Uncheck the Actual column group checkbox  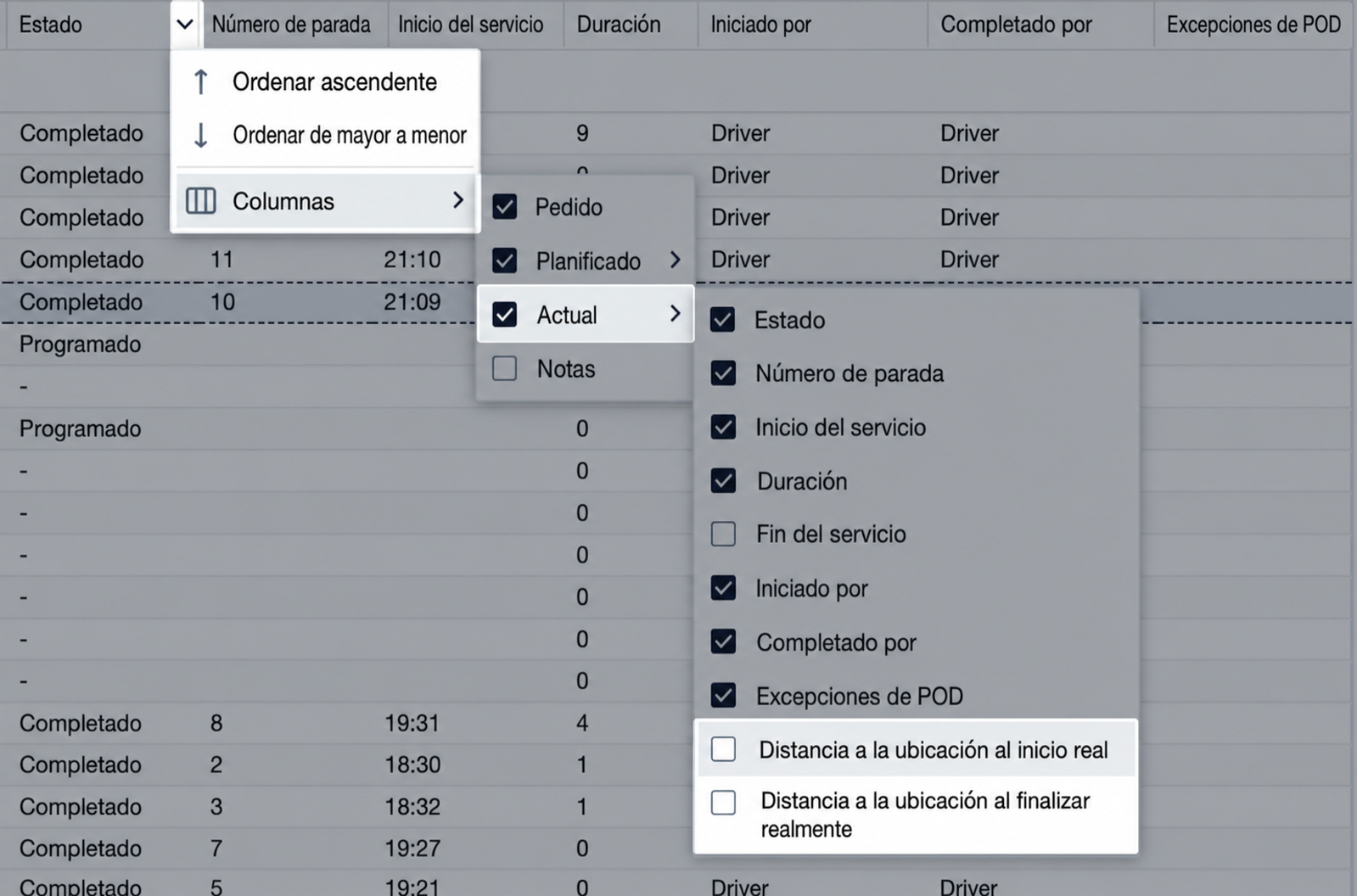pos(505,315)
